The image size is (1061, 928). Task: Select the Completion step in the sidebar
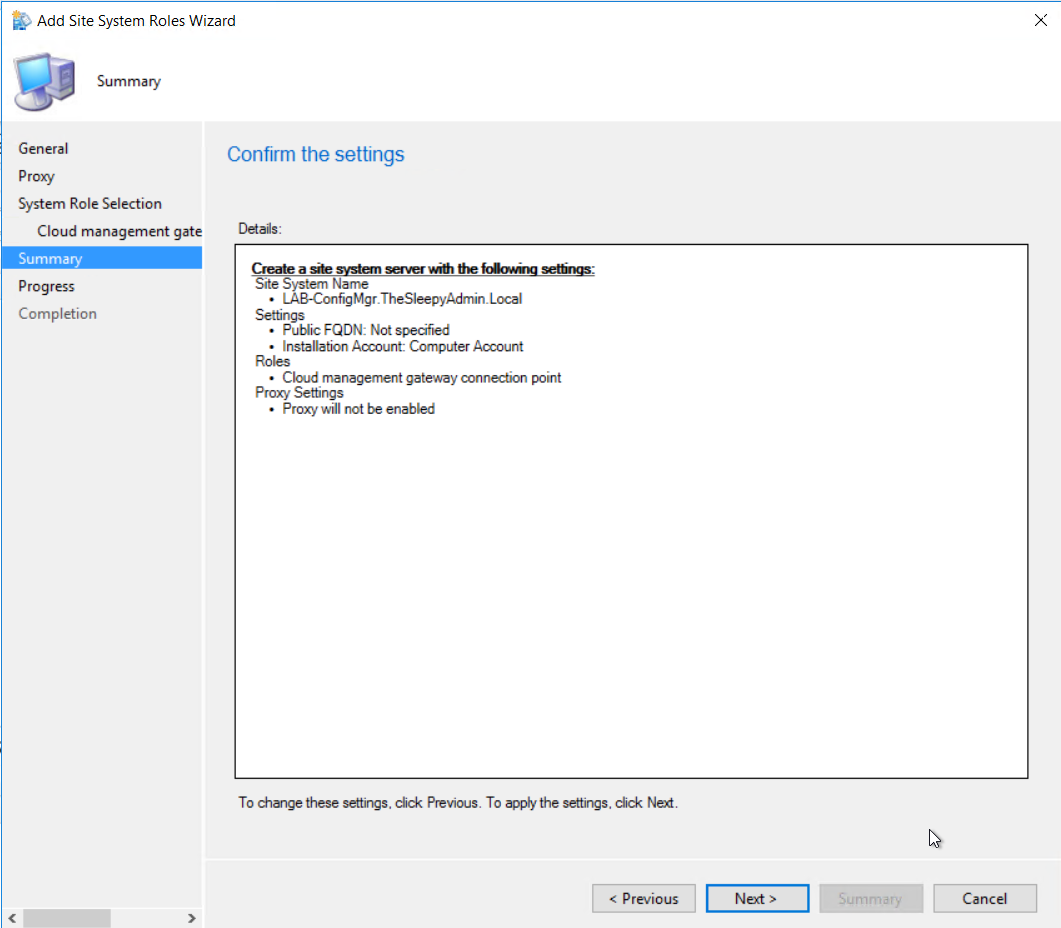pyautogui.click(x=57, y=313)
